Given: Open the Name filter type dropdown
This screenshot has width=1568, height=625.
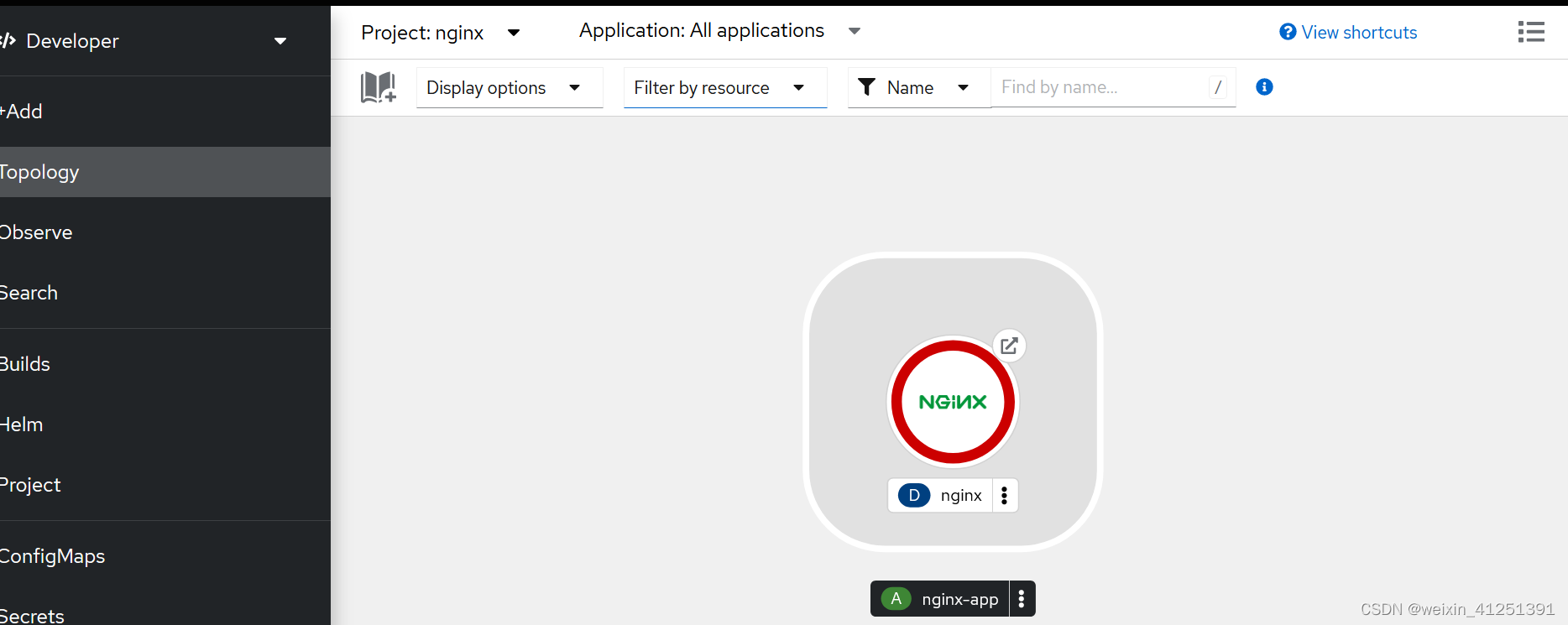Looking at the screenshot, I should tap(919, 88).
